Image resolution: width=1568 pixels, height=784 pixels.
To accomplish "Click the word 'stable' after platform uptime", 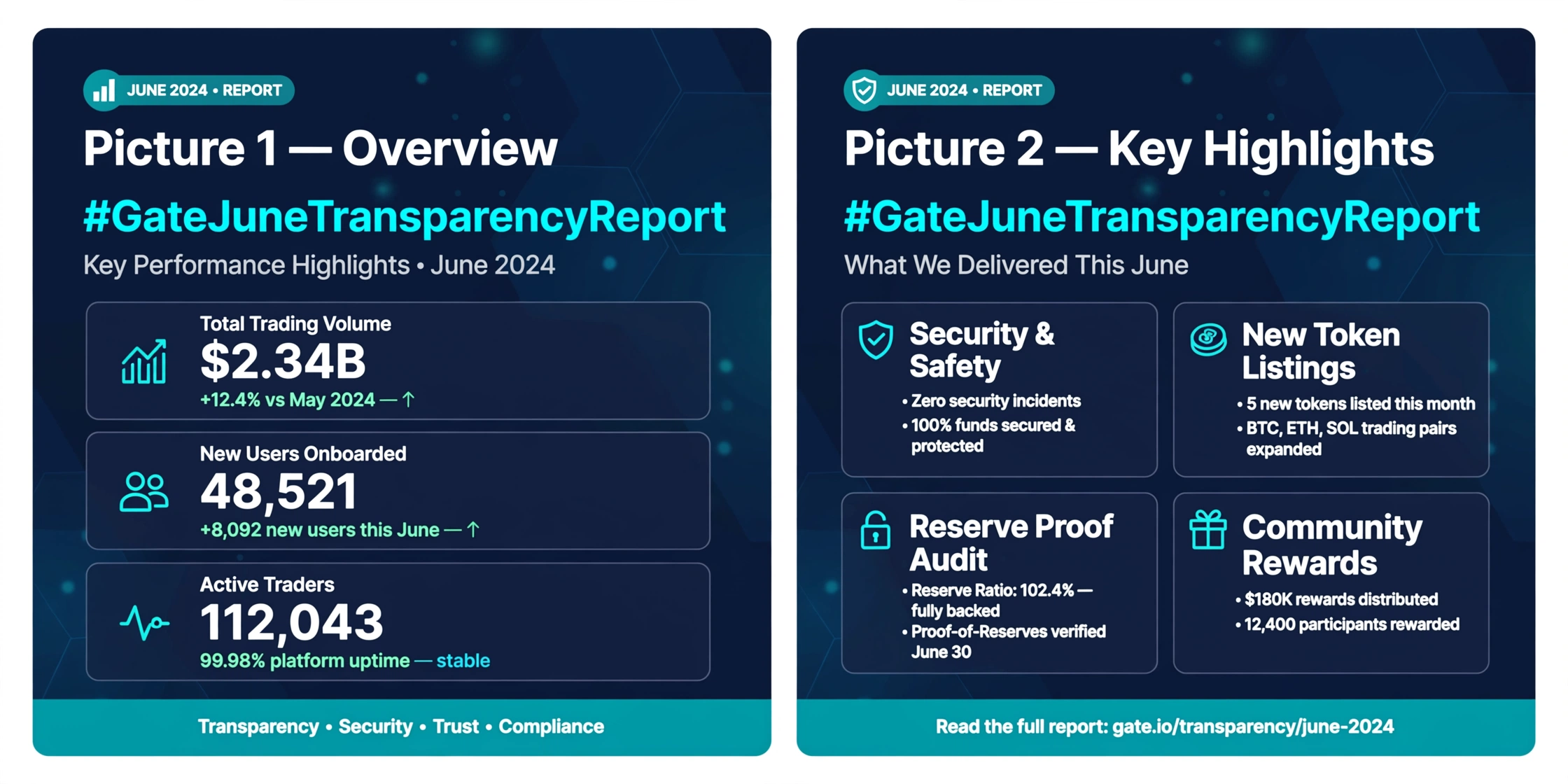I will tap(463, 661).
